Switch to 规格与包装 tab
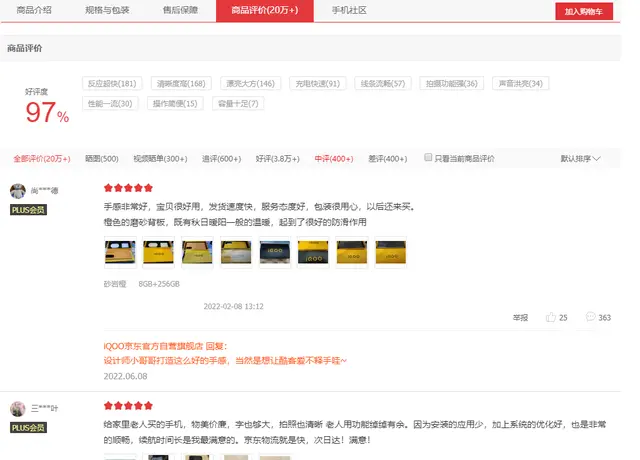The image size is (640, 460). point(107,10)
